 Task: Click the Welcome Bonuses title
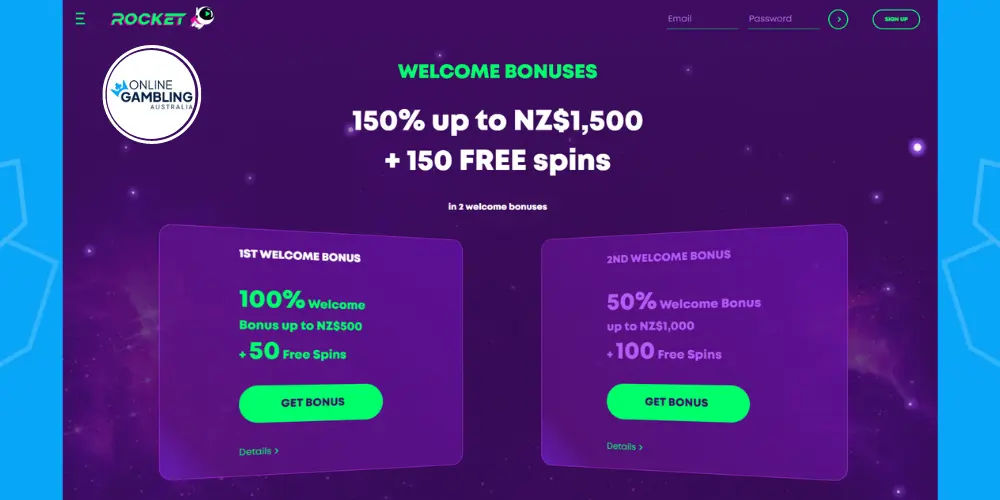497,71
